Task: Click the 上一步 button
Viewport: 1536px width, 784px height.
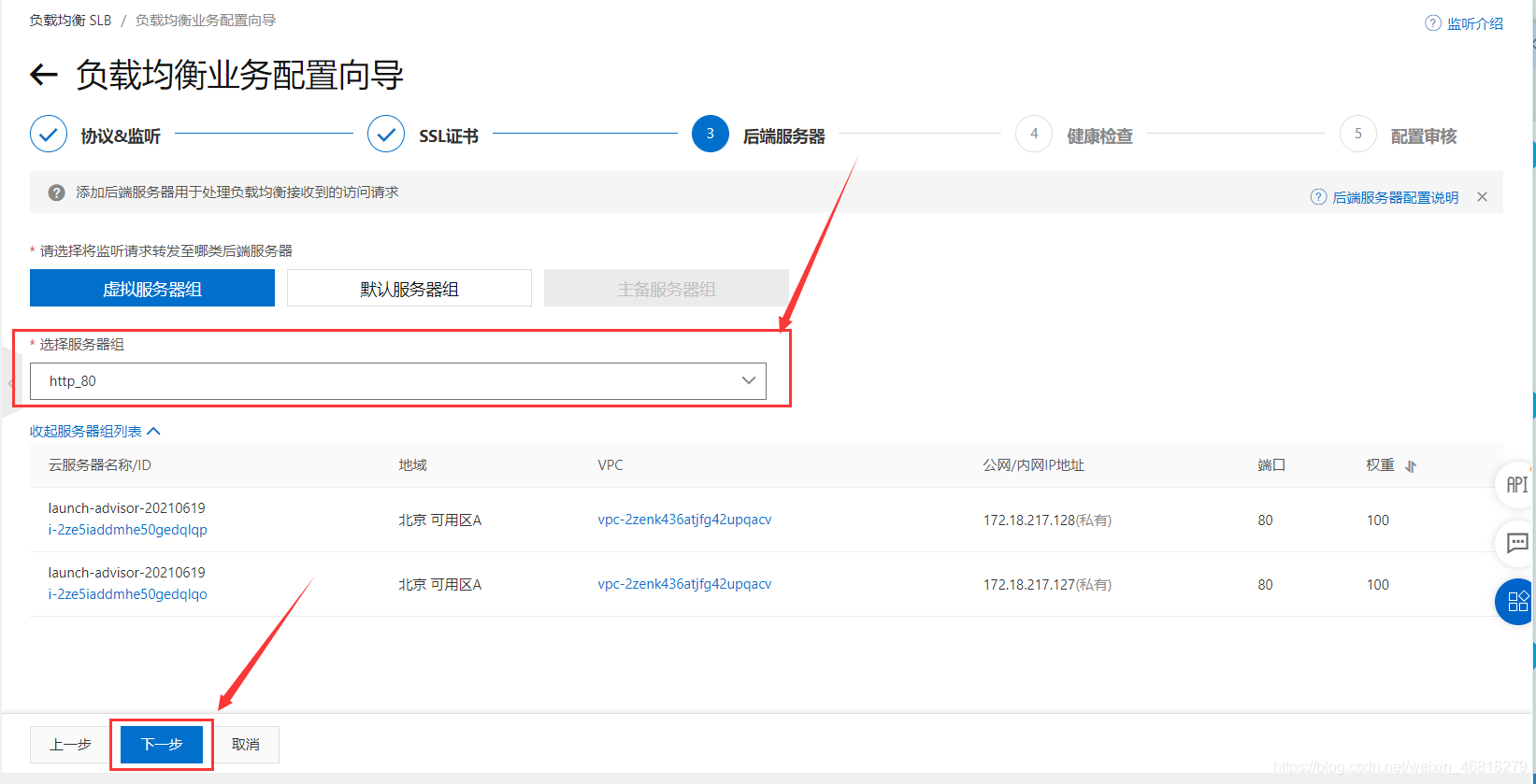Action: [x=70, y=745]
